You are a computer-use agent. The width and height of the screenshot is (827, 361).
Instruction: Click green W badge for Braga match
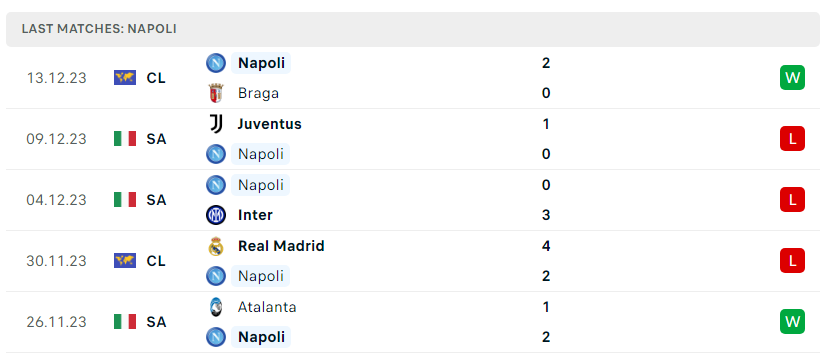click(792, 78)
